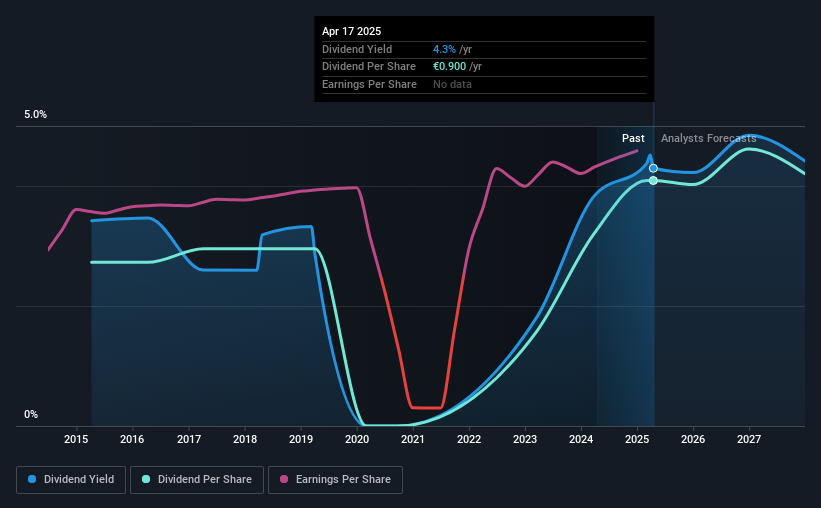The width and height of the screenshot is (821, 508).
Task: Select the blue Dividend Yield data point marker
Action: 653,168
